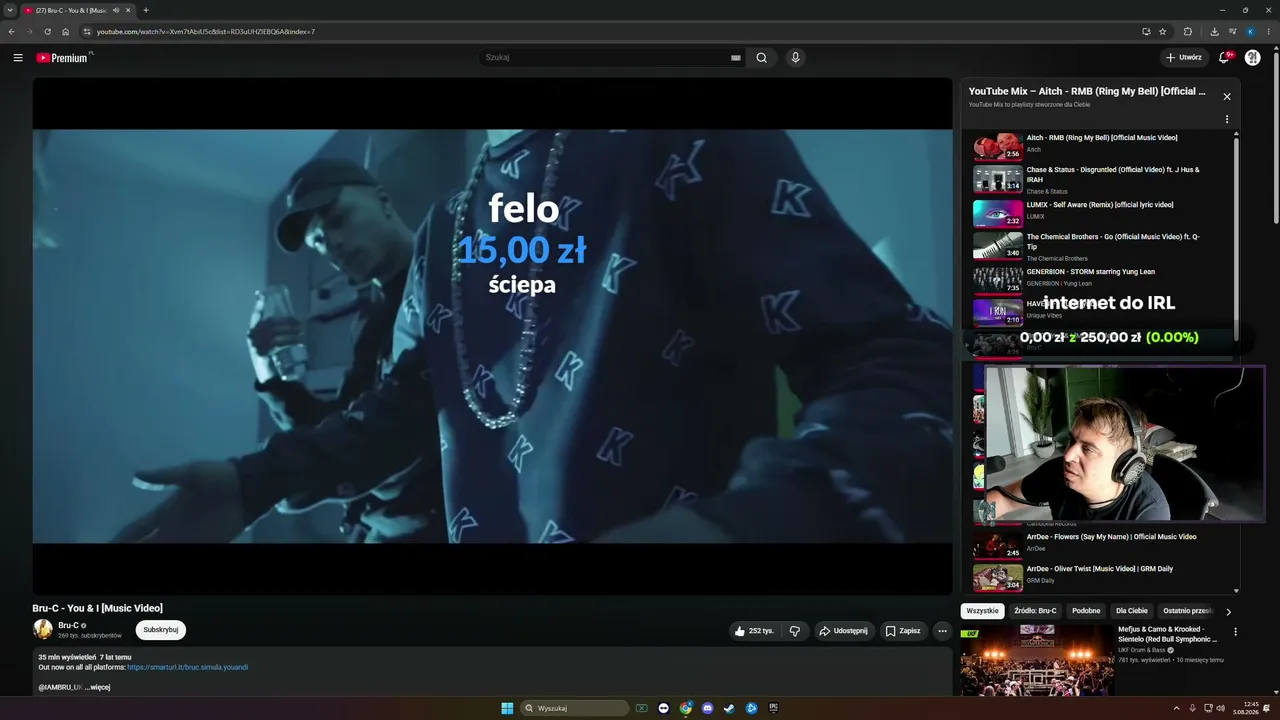Open Epic Games Launcher from taskbar
The image size is (1280, 720).
773,708
